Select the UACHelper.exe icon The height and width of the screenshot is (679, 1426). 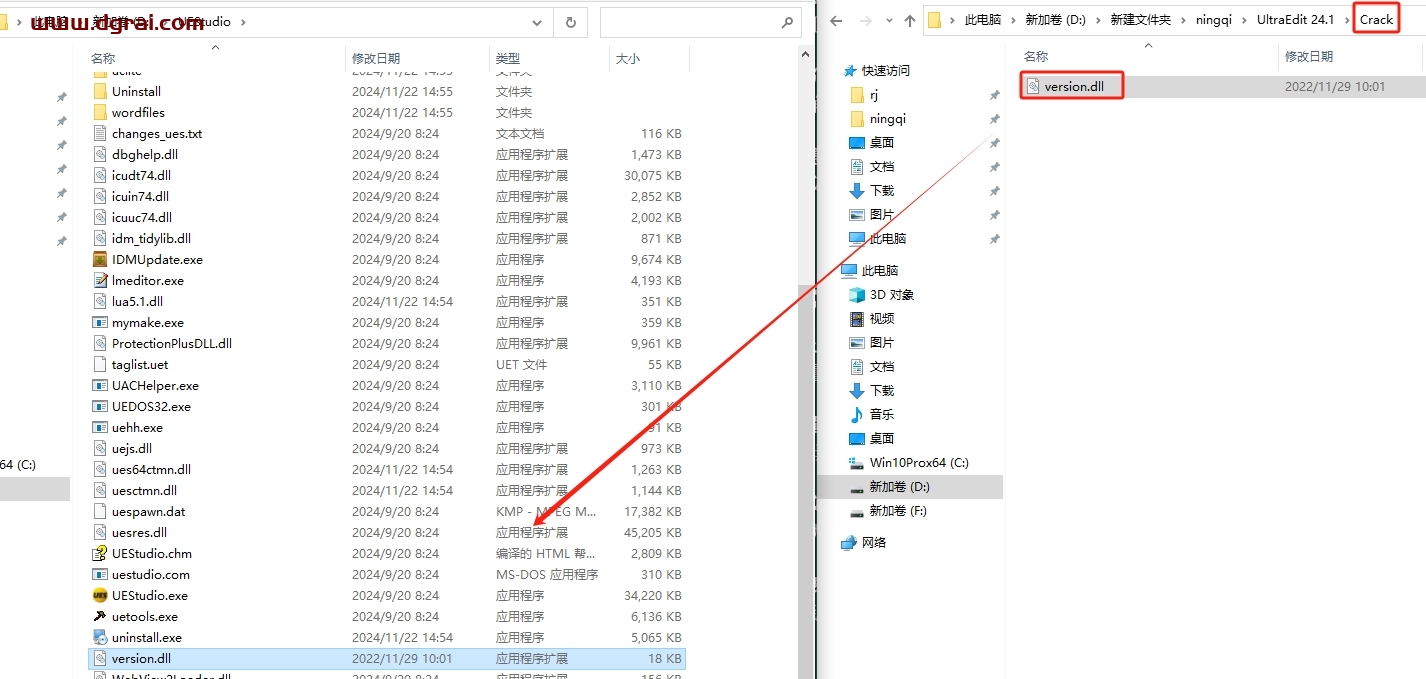pyautogui.click(x=99, y=385)
